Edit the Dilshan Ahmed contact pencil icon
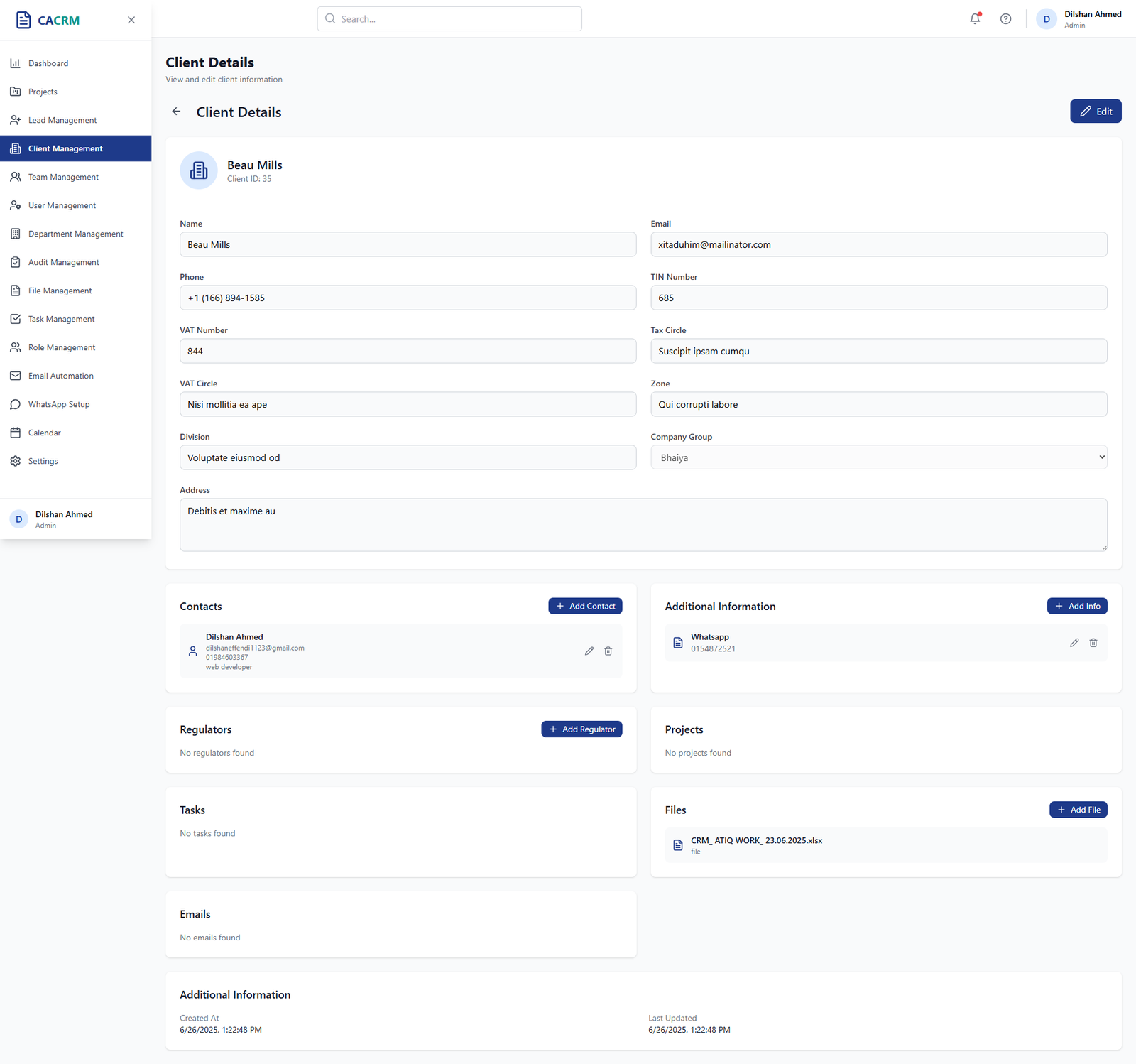 pyautogui.click(x=589, y=651)
